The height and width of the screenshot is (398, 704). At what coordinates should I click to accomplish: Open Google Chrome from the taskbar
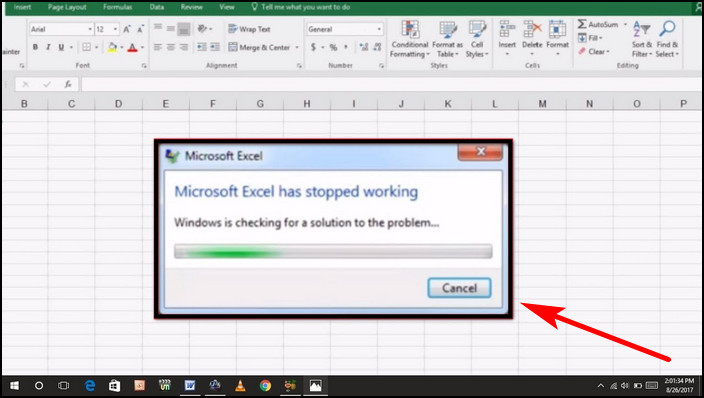265,385
